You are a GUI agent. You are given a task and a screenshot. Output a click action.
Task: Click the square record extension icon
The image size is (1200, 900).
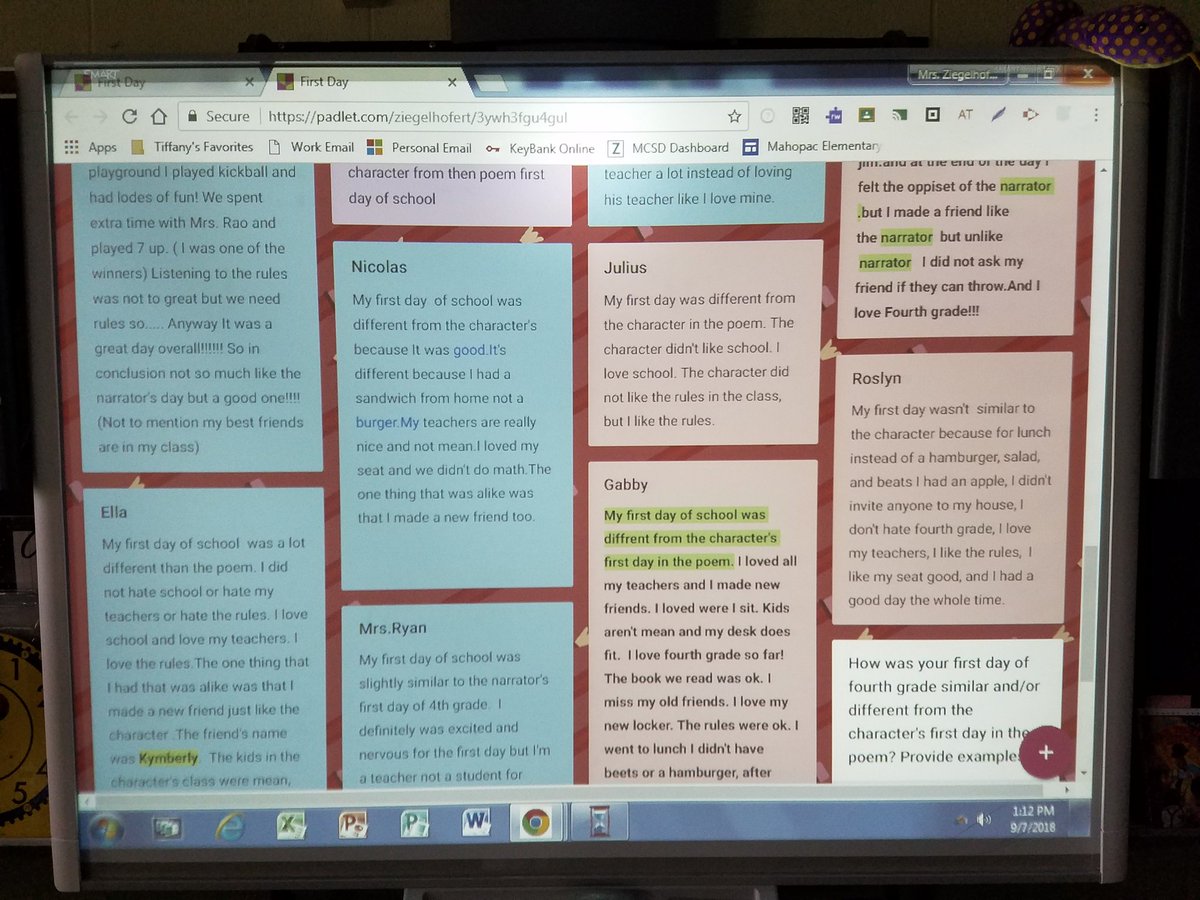[x=932, y=115]
